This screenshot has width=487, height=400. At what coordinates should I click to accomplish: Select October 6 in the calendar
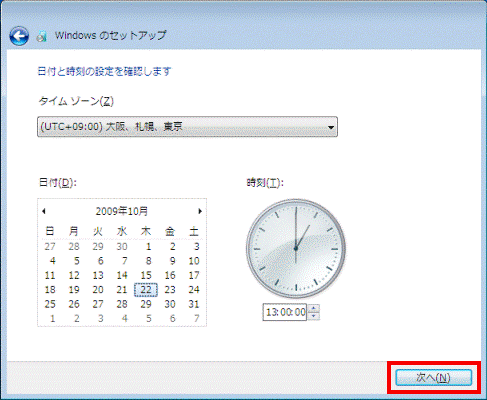pos(100,261)
